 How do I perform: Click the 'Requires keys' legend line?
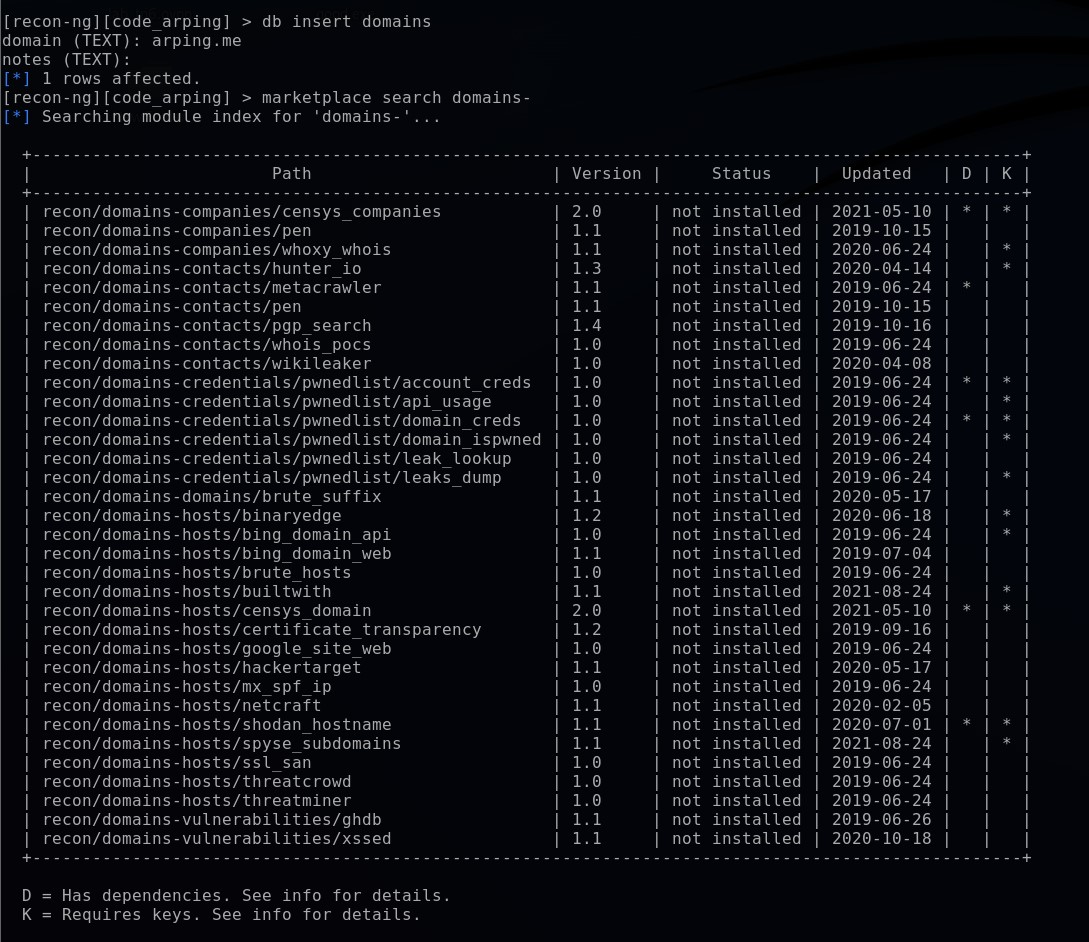tap(221, 914)
